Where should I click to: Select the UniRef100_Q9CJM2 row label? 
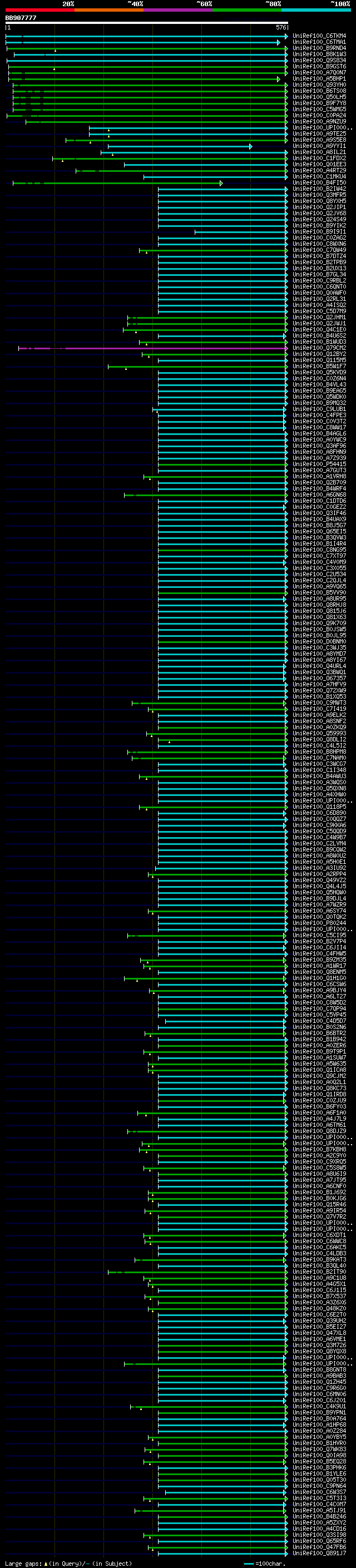(x=319, y=1076)
